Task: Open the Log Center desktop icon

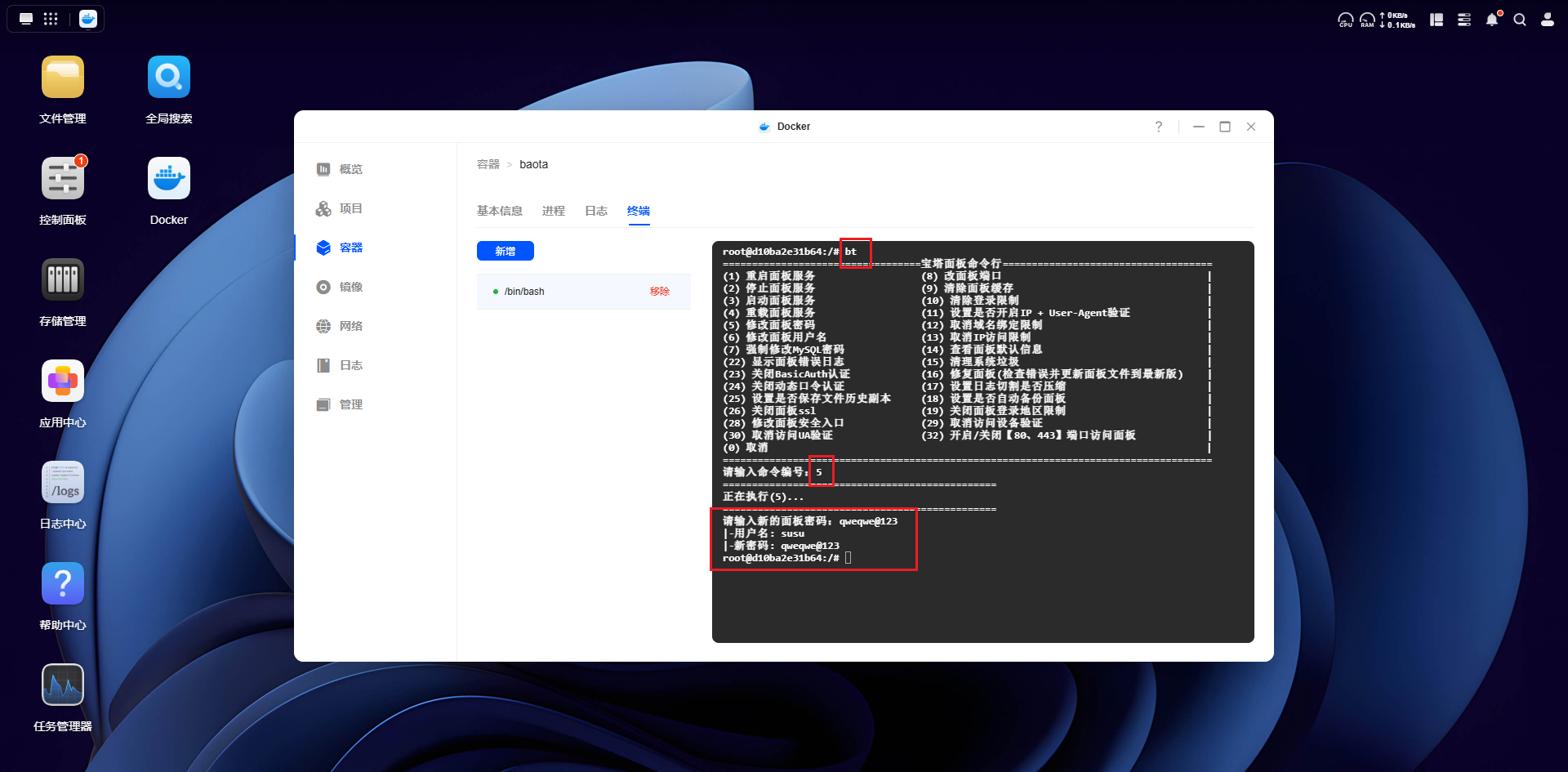Action: (63, 483)
